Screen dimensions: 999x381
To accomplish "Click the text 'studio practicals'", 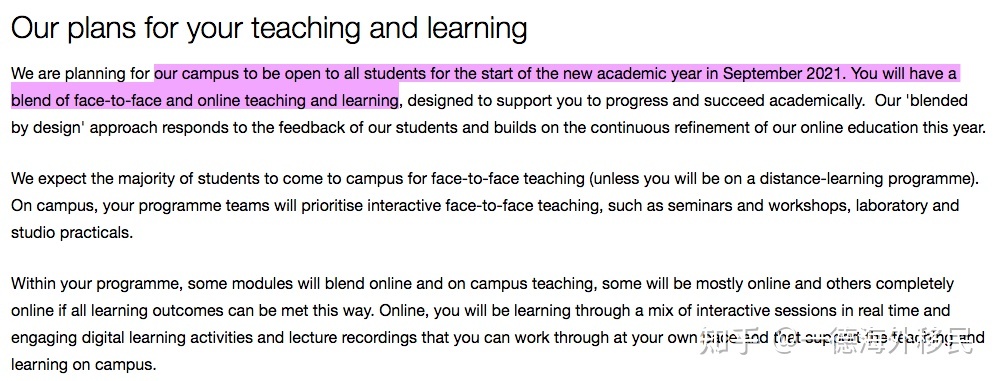I will 70,233.
